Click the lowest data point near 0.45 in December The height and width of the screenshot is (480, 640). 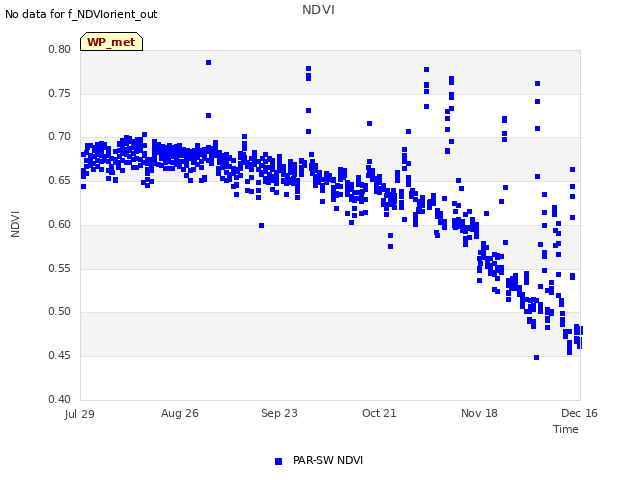point(536,358)
